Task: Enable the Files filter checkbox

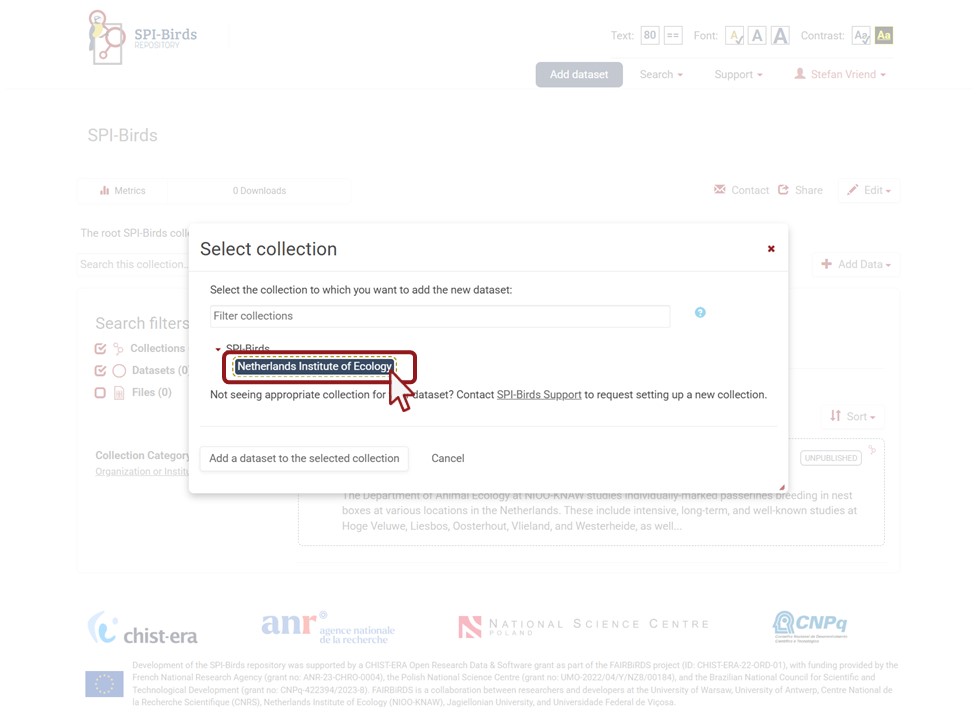Action: pyautogui.click(x=100, y=393)
